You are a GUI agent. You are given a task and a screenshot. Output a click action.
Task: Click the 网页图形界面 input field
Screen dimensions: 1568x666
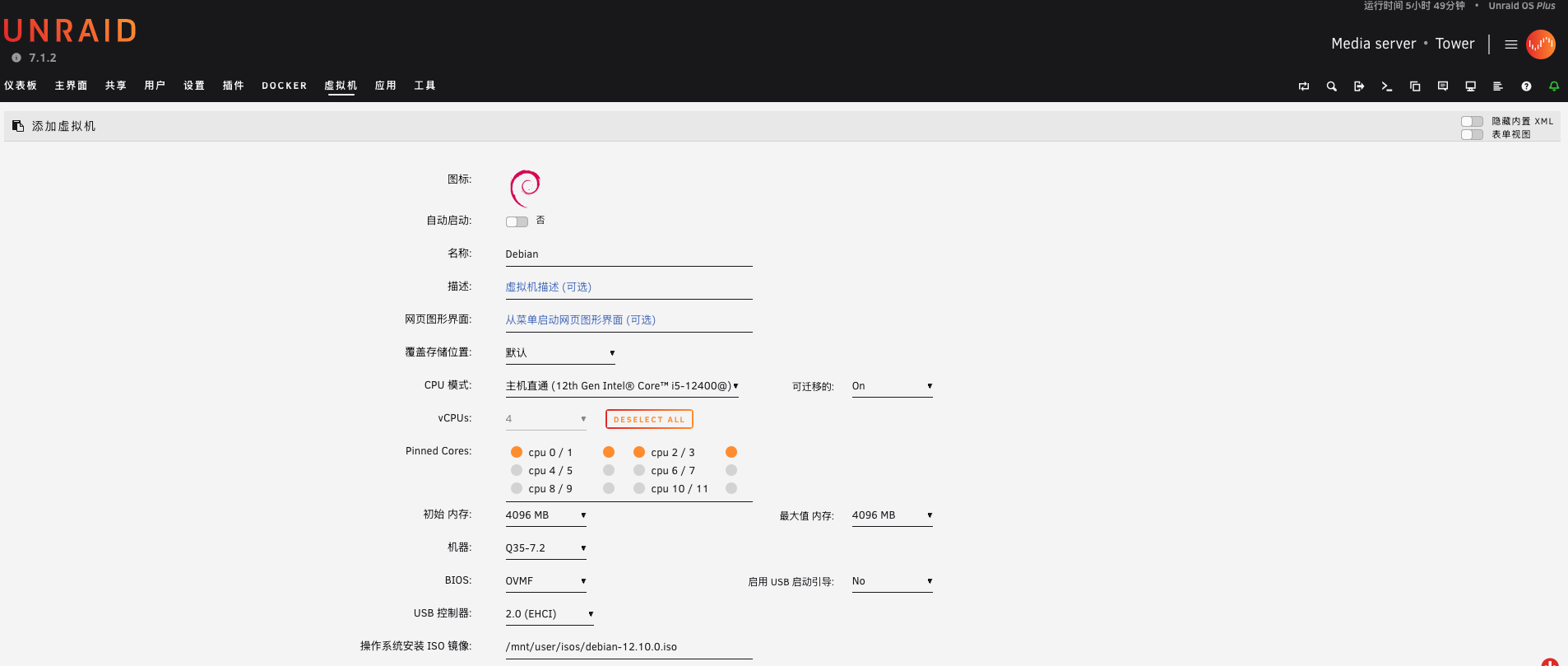629,320
